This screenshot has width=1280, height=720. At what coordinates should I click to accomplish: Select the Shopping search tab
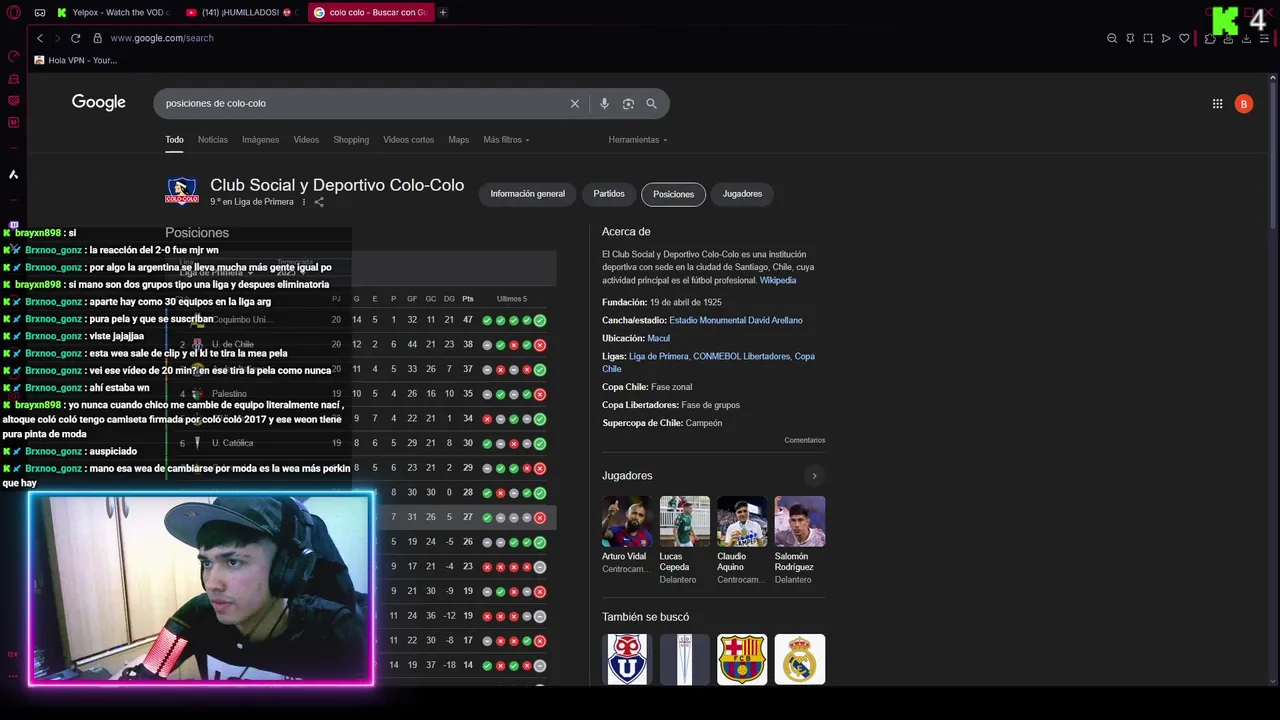click(x=351, y=140)
